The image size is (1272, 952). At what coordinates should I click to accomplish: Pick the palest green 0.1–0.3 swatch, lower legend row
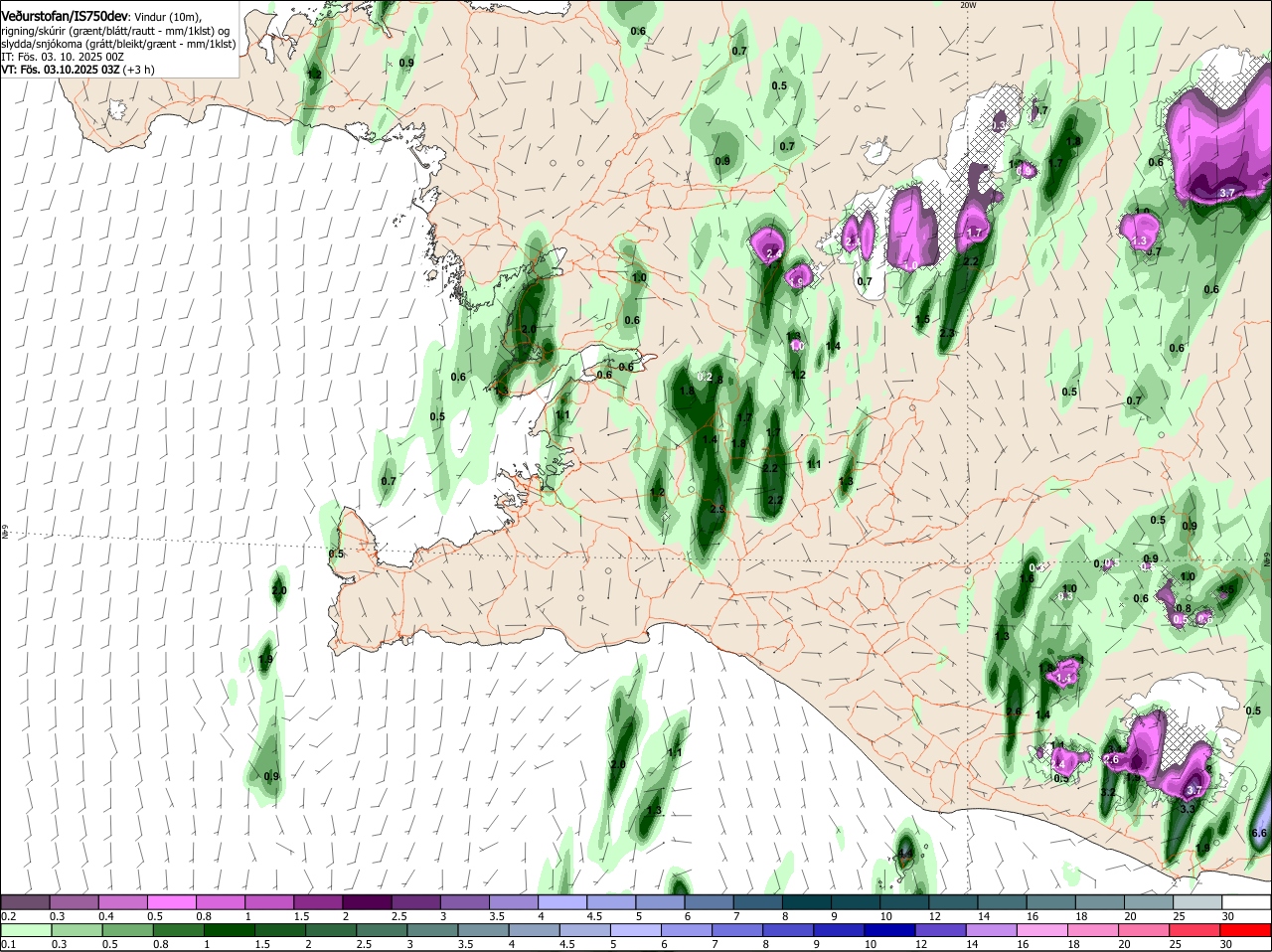pos(26,931)
